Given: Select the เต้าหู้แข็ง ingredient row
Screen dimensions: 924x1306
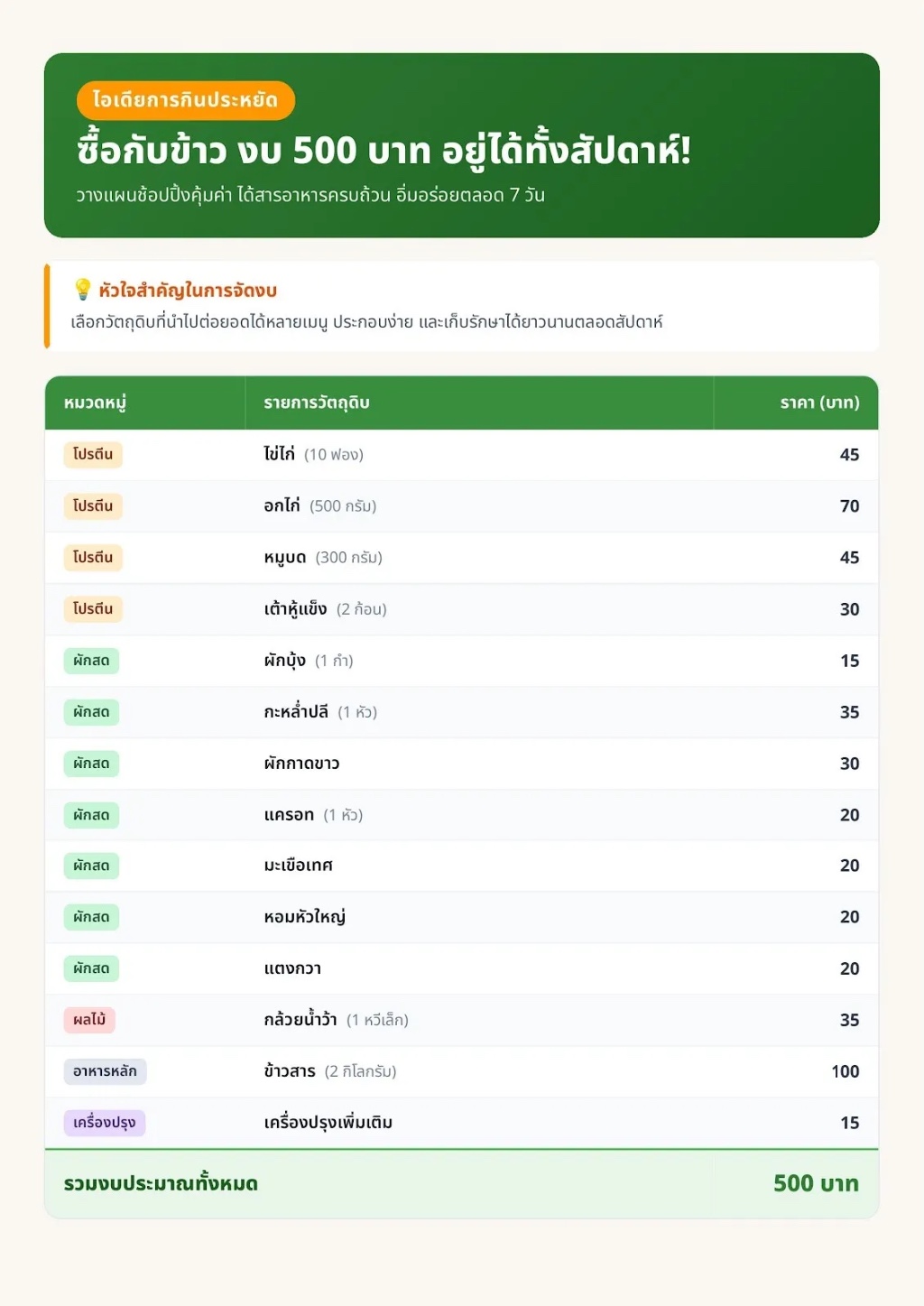Looking at the screenshot, I should pyautogui.click(x=461, y=609).
